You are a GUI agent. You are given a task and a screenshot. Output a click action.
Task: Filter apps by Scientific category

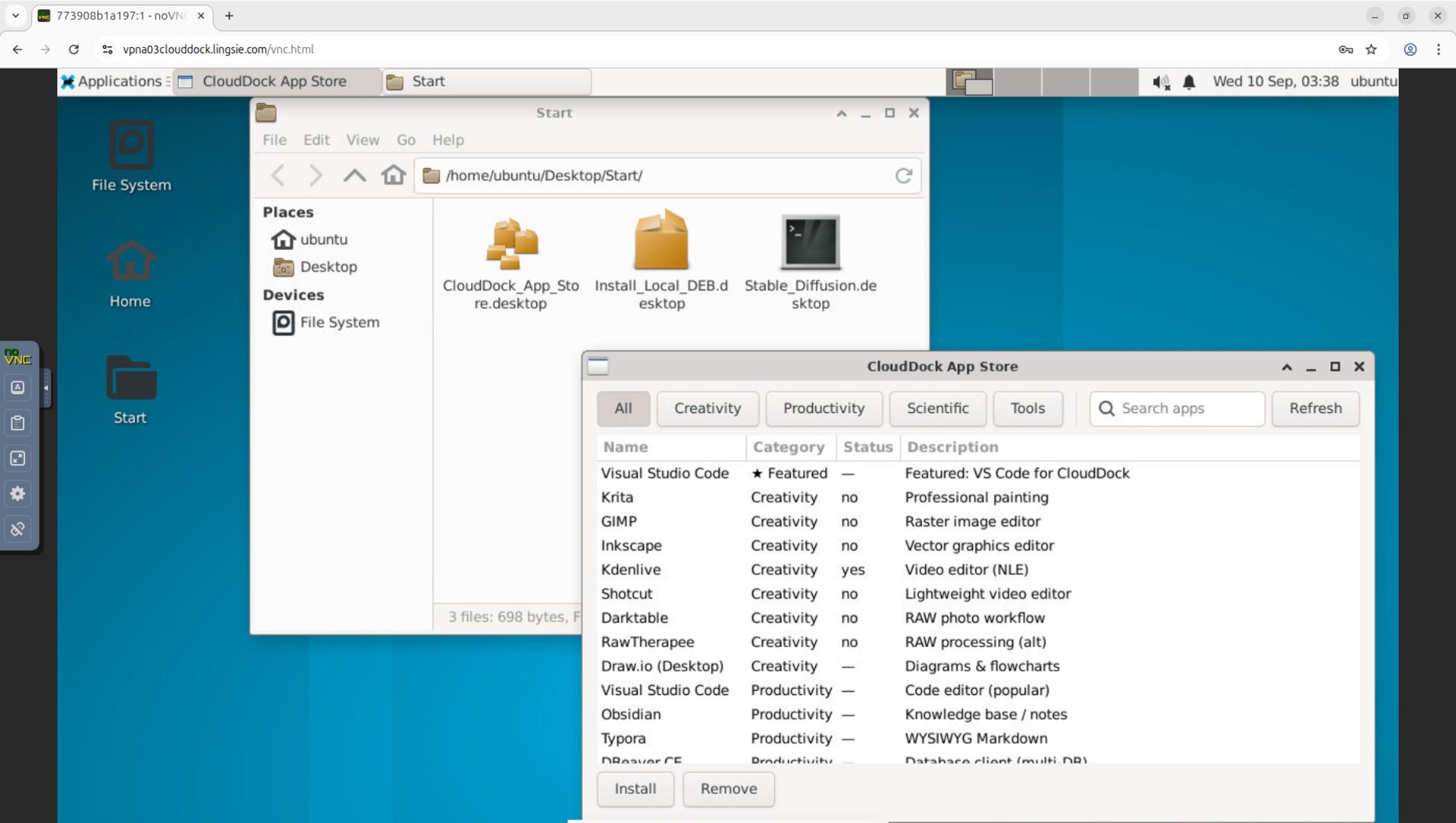coord(937,408)
